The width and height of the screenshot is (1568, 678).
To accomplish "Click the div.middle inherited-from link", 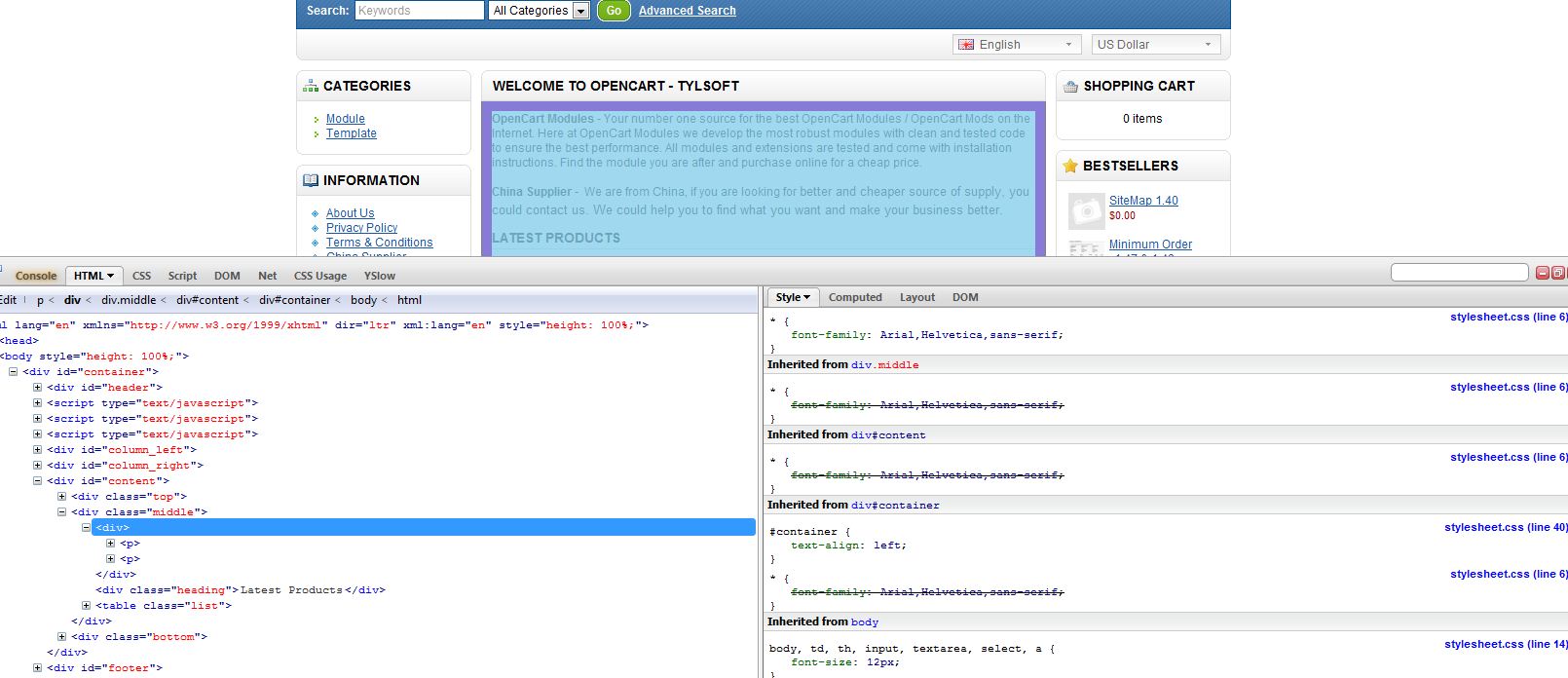I will pyautogui.click(x=885, y=365).
